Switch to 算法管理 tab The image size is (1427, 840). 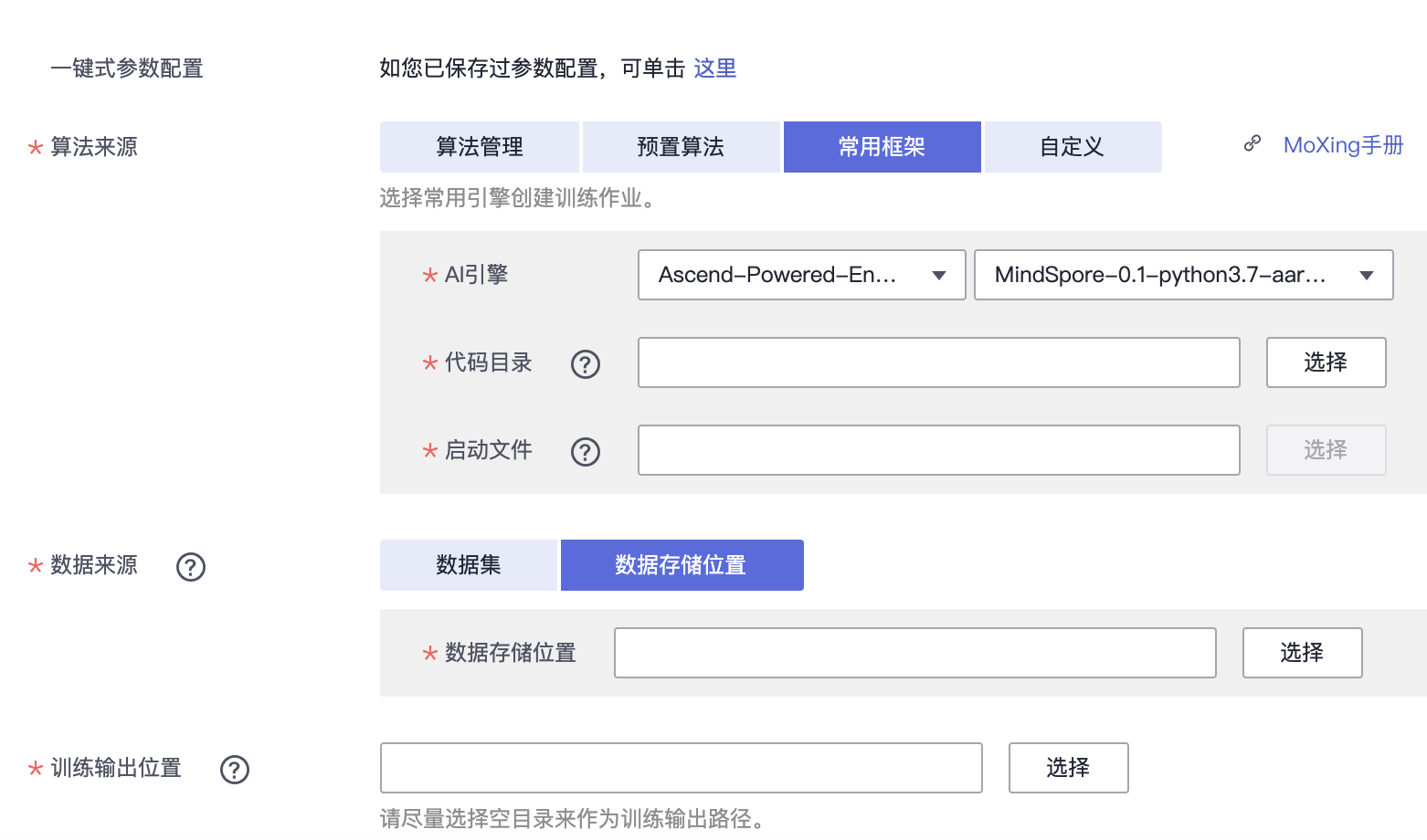[480, 147]
